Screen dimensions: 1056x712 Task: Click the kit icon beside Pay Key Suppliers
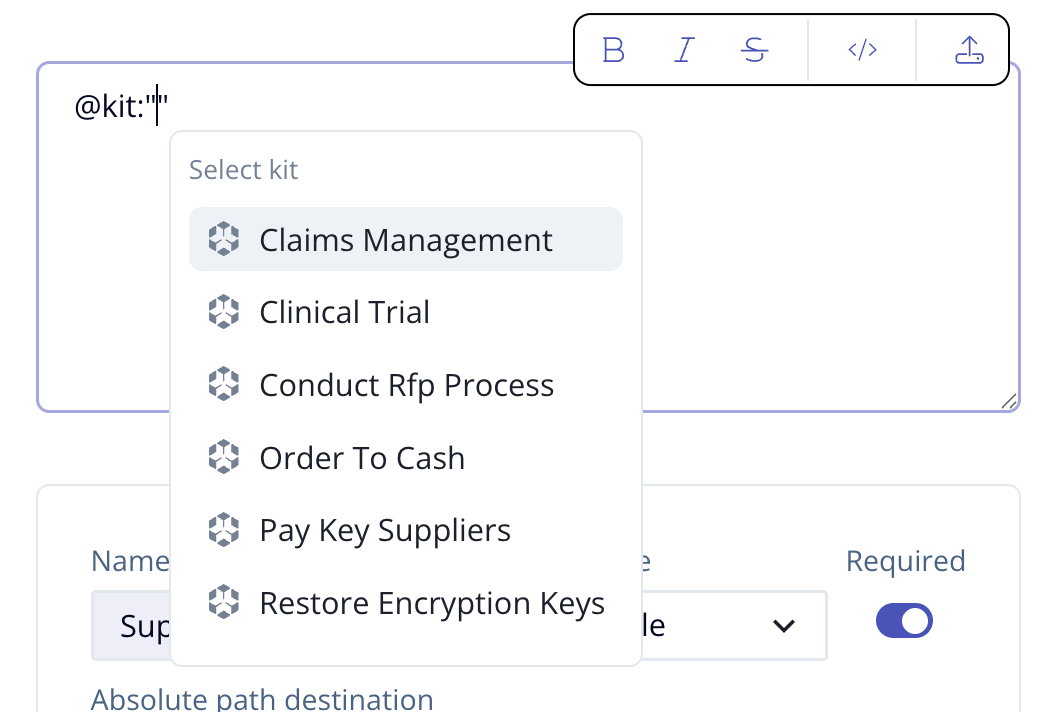pos(223,530)
